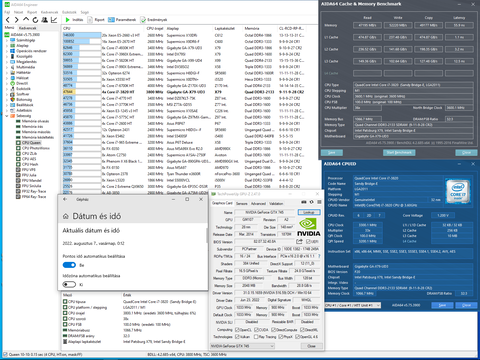The height and width of the screenshot is (360, 480).
Task: Toggle DirectCompute checkbox in GPU-Z
Action: tap(273, 330)
